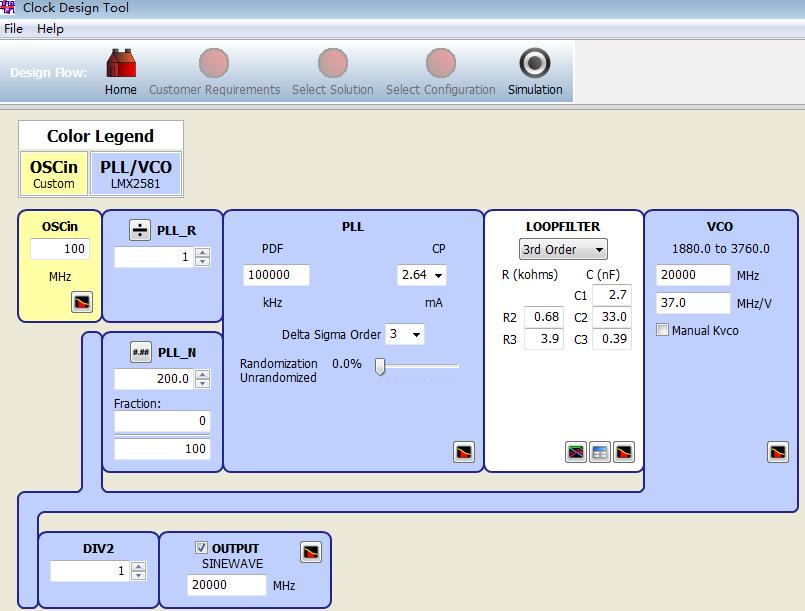Open File menu

pos(13,29)
